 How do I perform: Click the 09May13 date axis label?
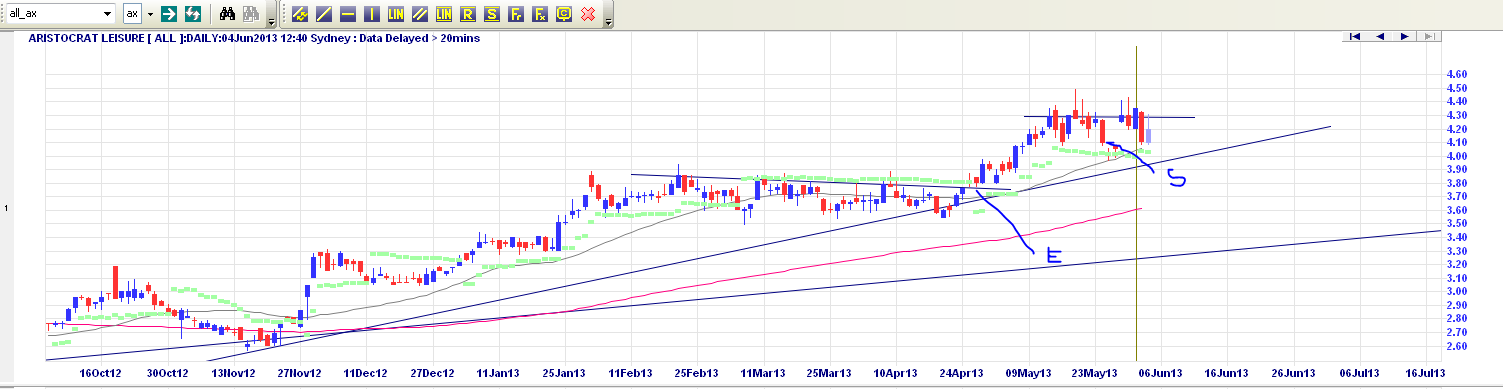[1028, 373]
